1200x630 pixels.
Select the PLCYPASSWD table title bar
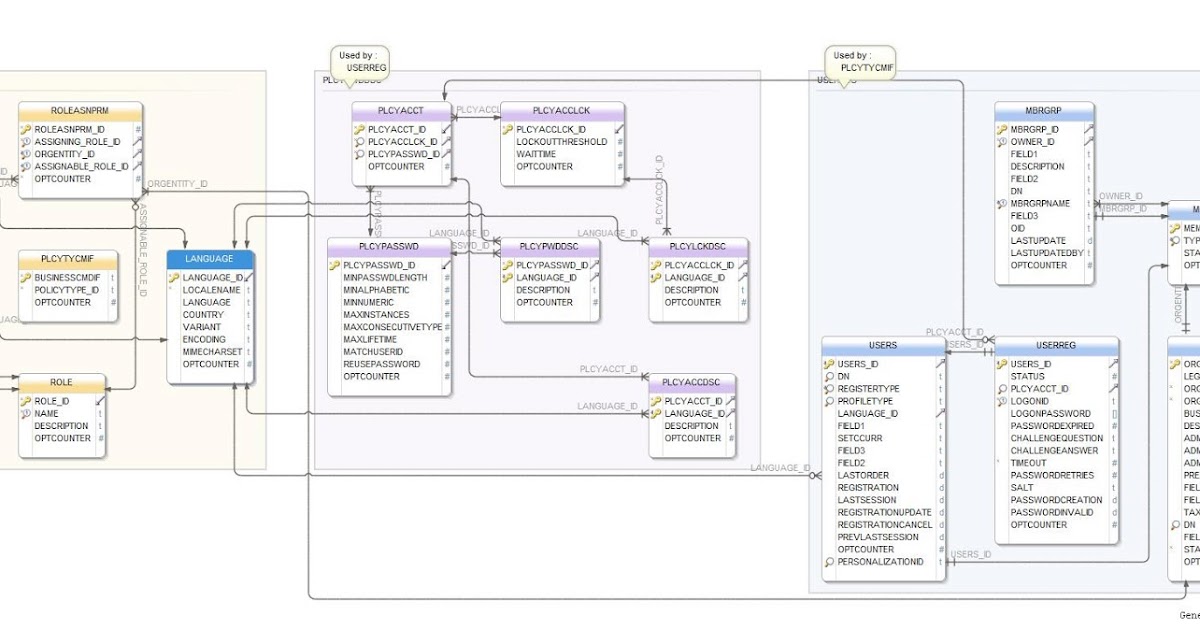tap(390, 244)
